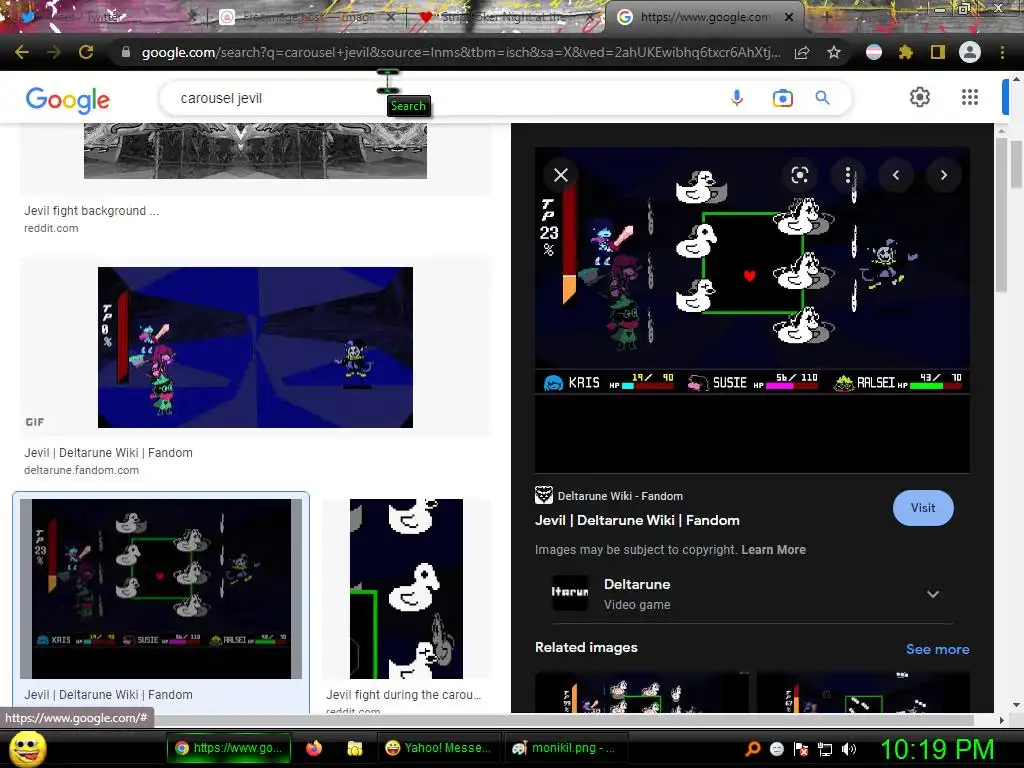Click the share page icon in address bar
1024x768 pixels.
(x=802, y=53)
